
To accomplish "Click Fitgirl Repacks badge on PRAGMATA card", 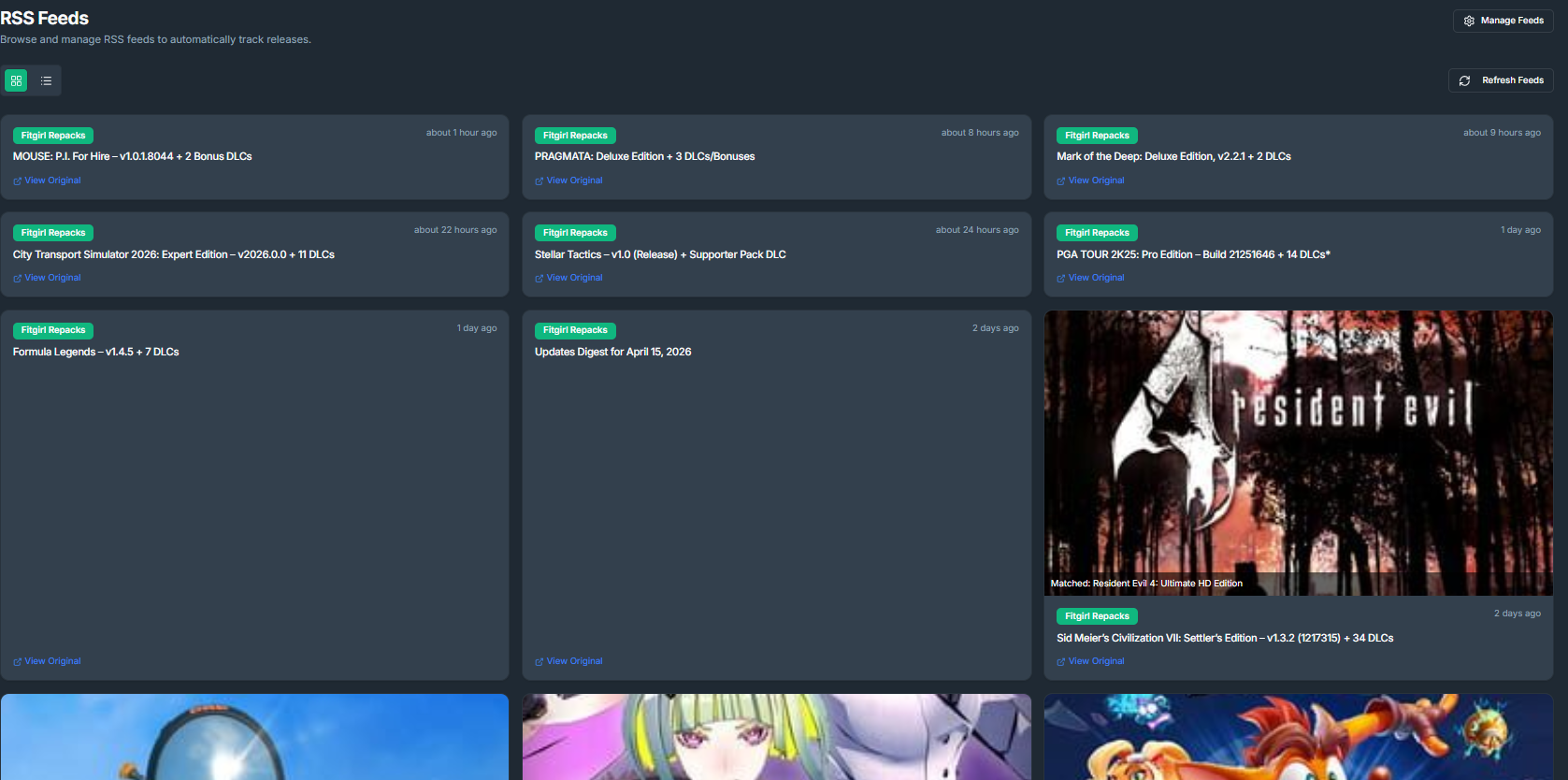I will [x=575, y=136].
